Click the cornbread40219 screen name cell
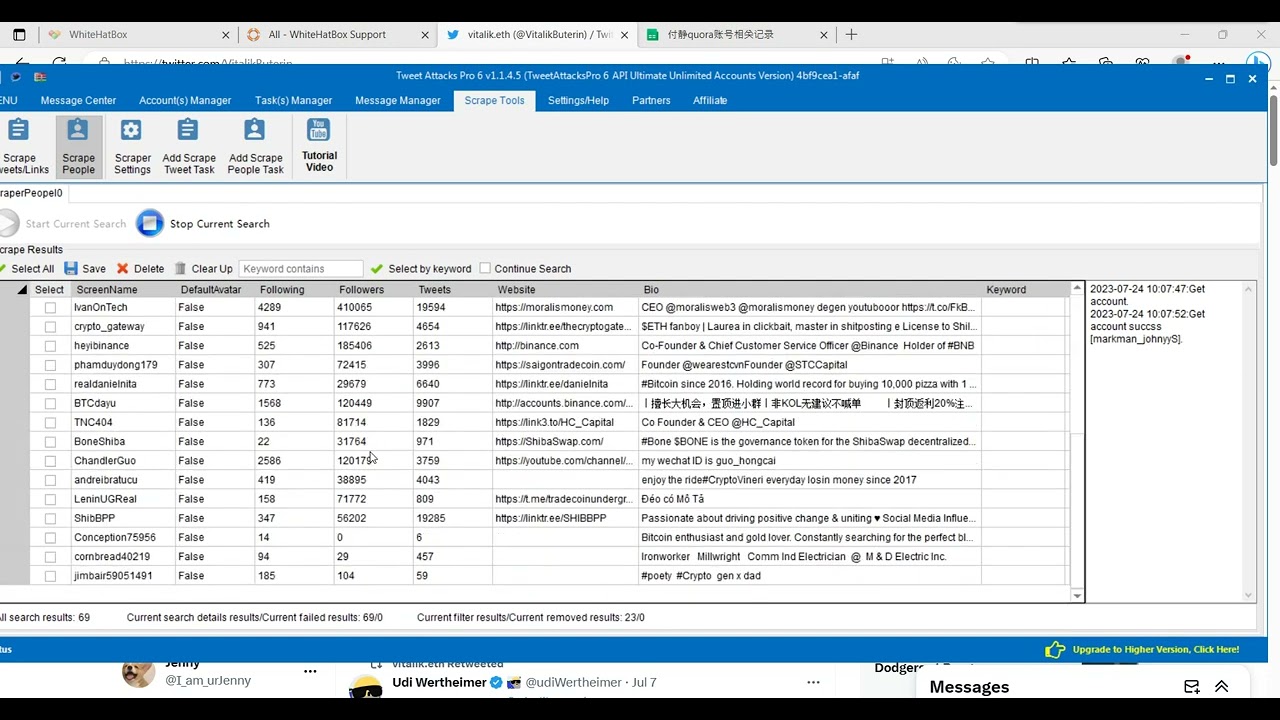Viewport: 1280px width, 720px height. (123, 557)
